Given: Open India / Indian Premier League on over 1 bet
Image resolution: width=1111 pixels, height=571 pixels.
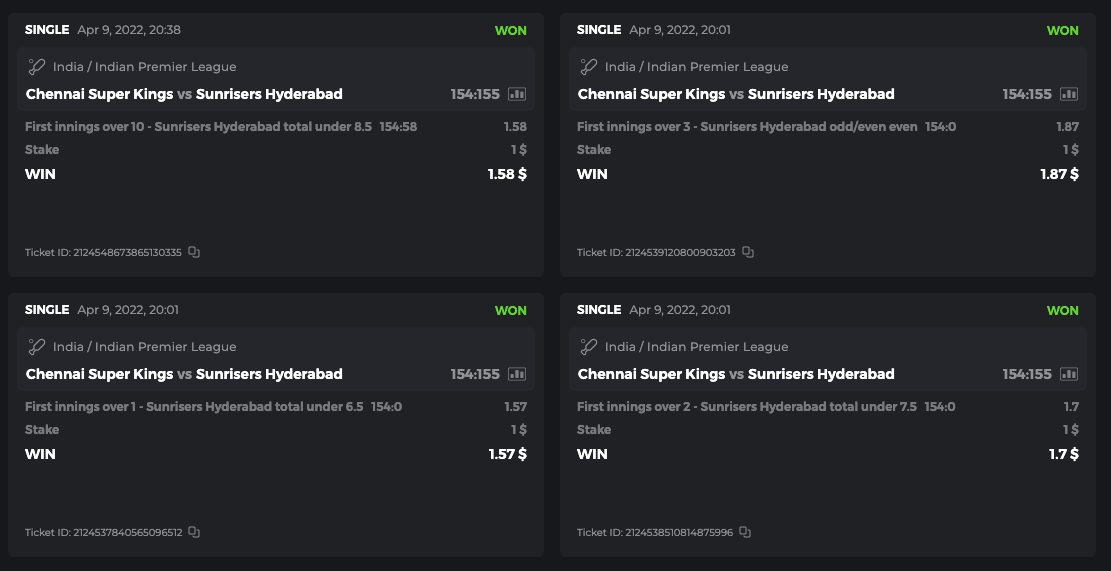Looking at the screenshot, I should (144, 347).
